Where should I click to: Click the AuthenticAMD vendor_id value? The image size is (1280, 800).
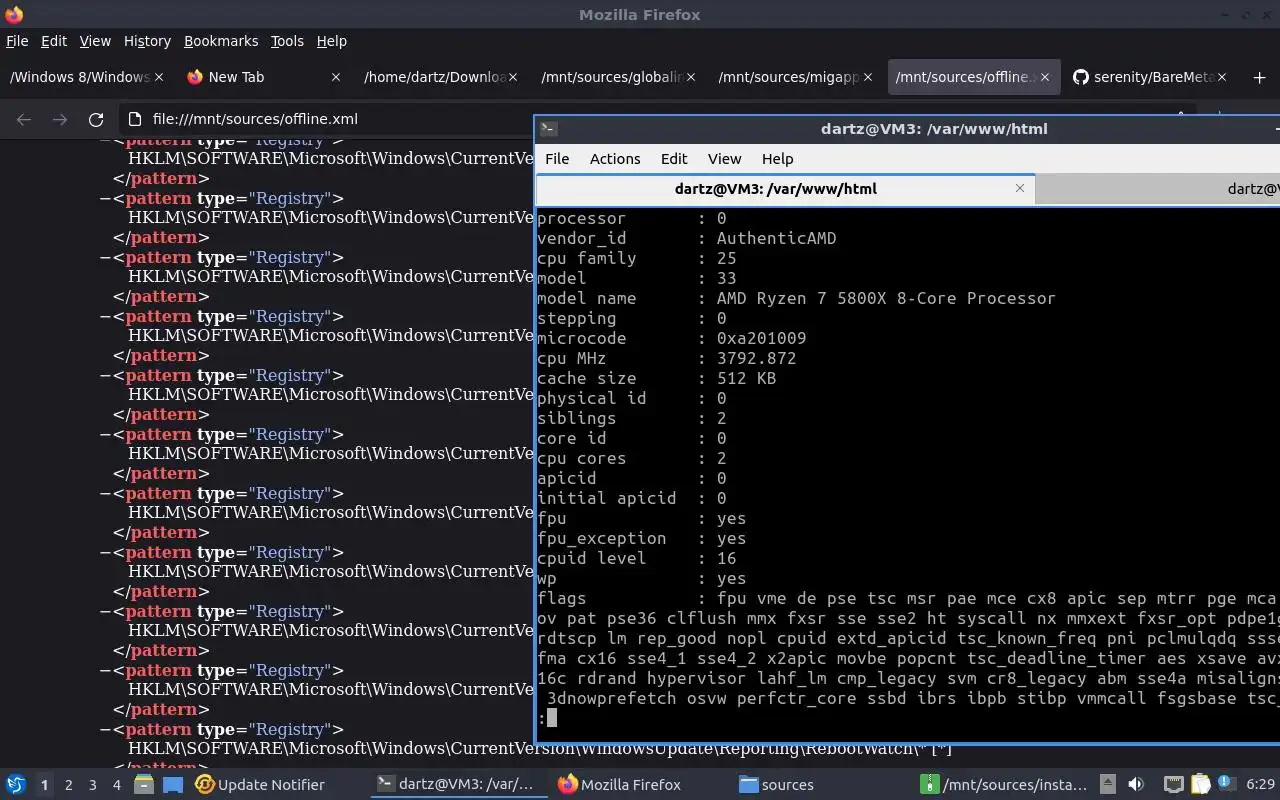776,238
